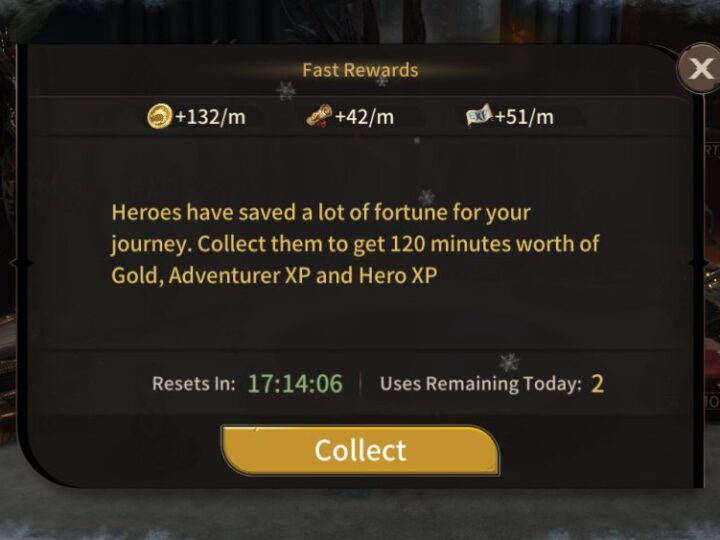Viewport: 720px width, 540px height.
Task: Click the Uses Remaining Today label
Action: pos(481,384)
